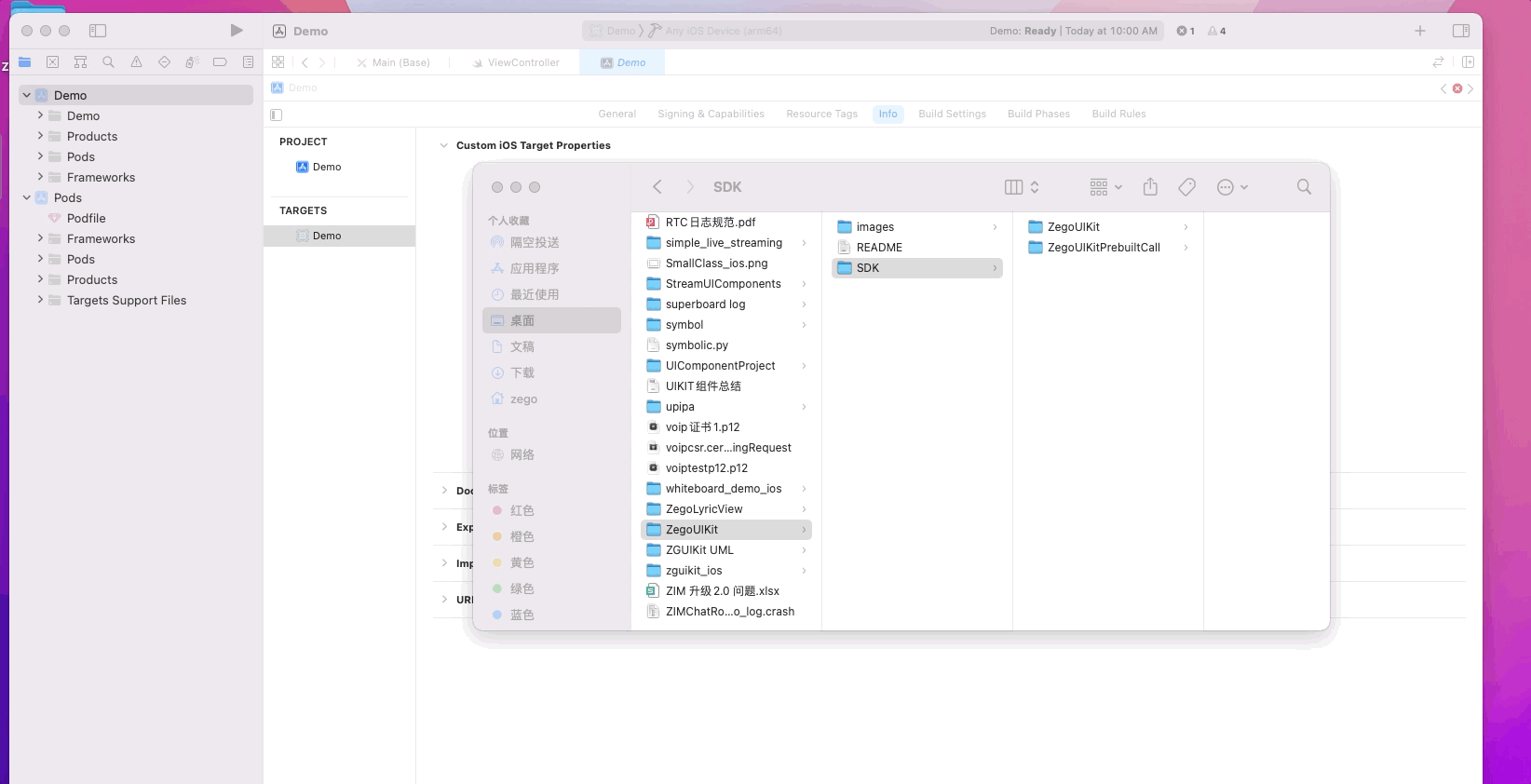The width and height of the screenshot is (1531, 784).
Task: Open related items grid icon in editor
Action: 278,62
